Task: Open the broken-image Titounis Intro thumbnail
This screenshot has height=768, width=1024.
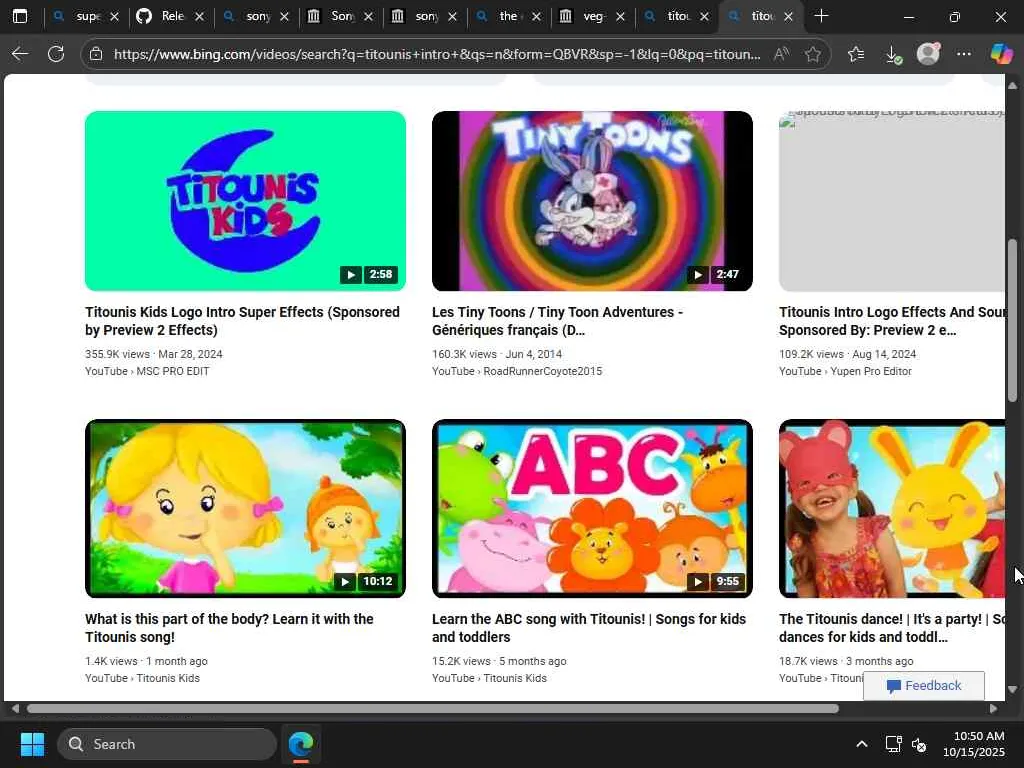Action: [x=891, y=200]
